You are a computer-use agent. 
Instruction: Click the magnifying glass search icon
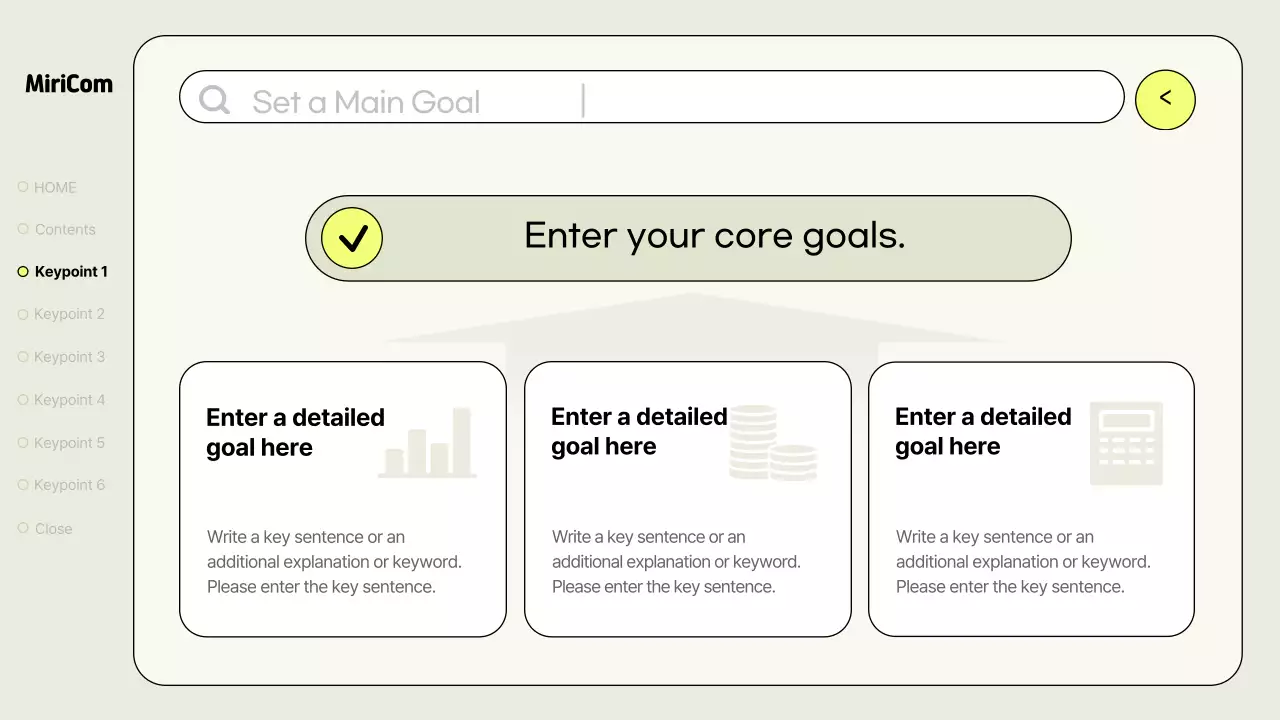(214, 100)
